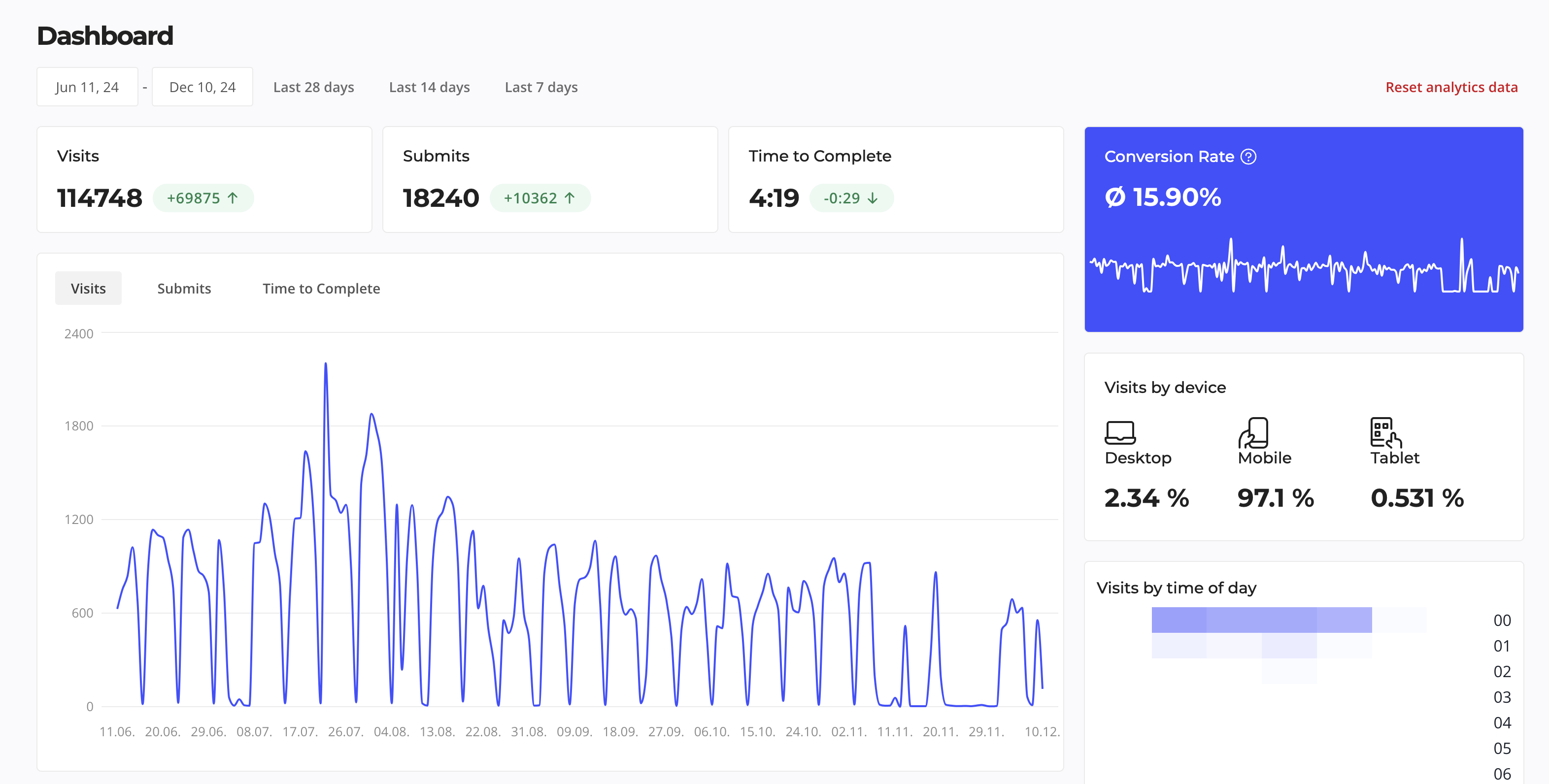Screen dimensions: 1549x784
Task: Switch to the Submits chart tab
Action: [x=183, y=288]
